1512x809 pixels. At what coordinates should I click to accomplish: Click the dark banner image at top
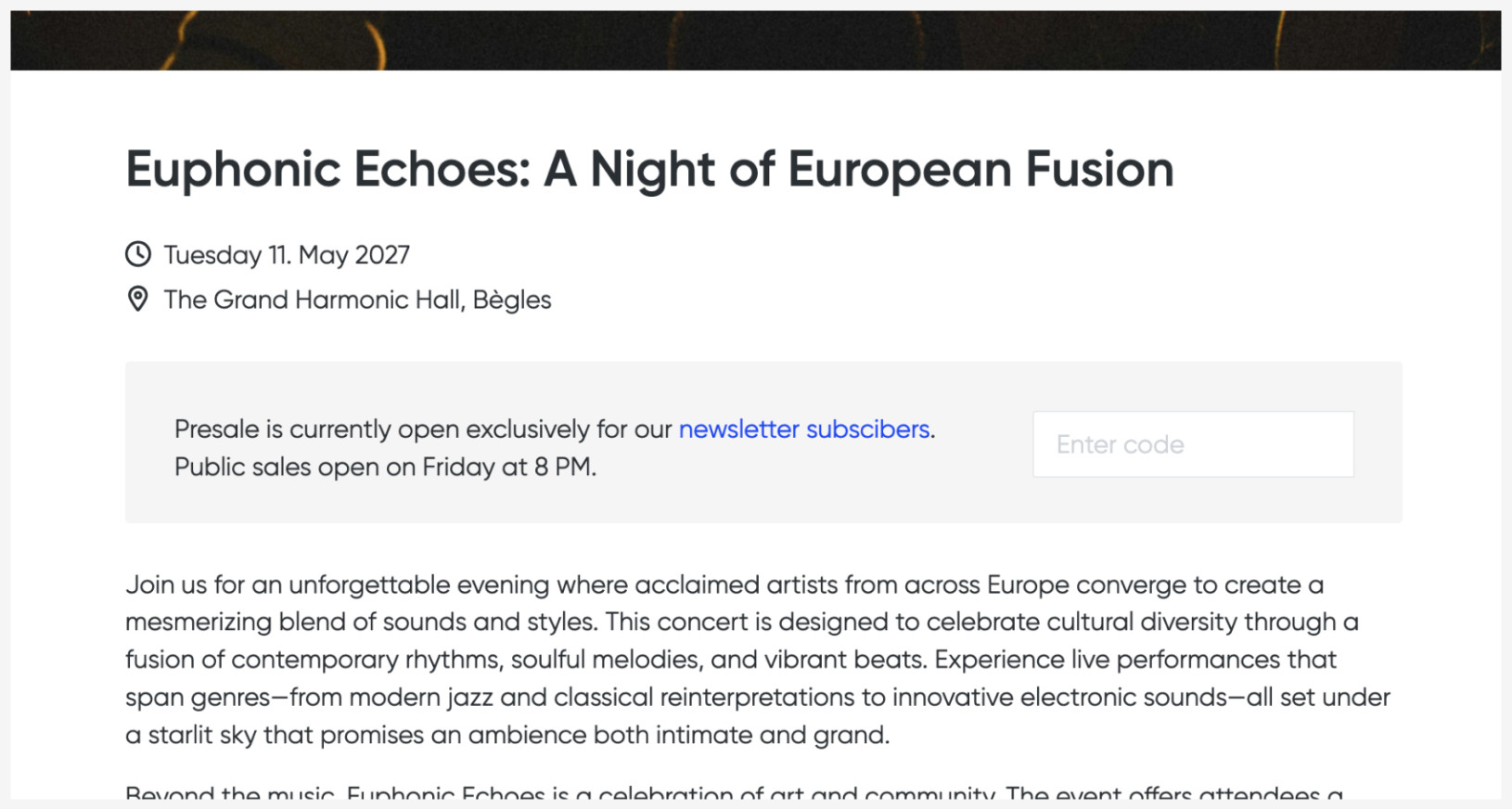pyautogui.click(x=755, y=40)
